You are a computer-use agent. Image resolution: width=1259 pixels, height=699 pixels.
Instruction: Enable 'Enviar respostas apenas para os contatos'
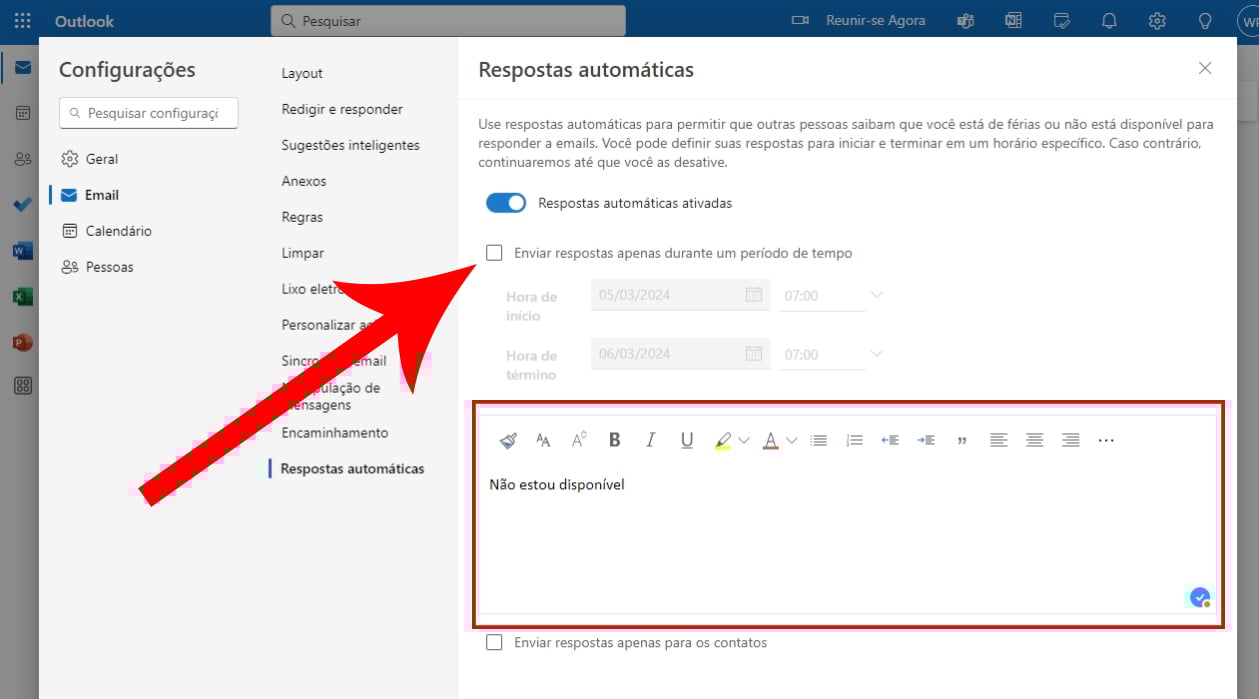[x=494, y=643]
